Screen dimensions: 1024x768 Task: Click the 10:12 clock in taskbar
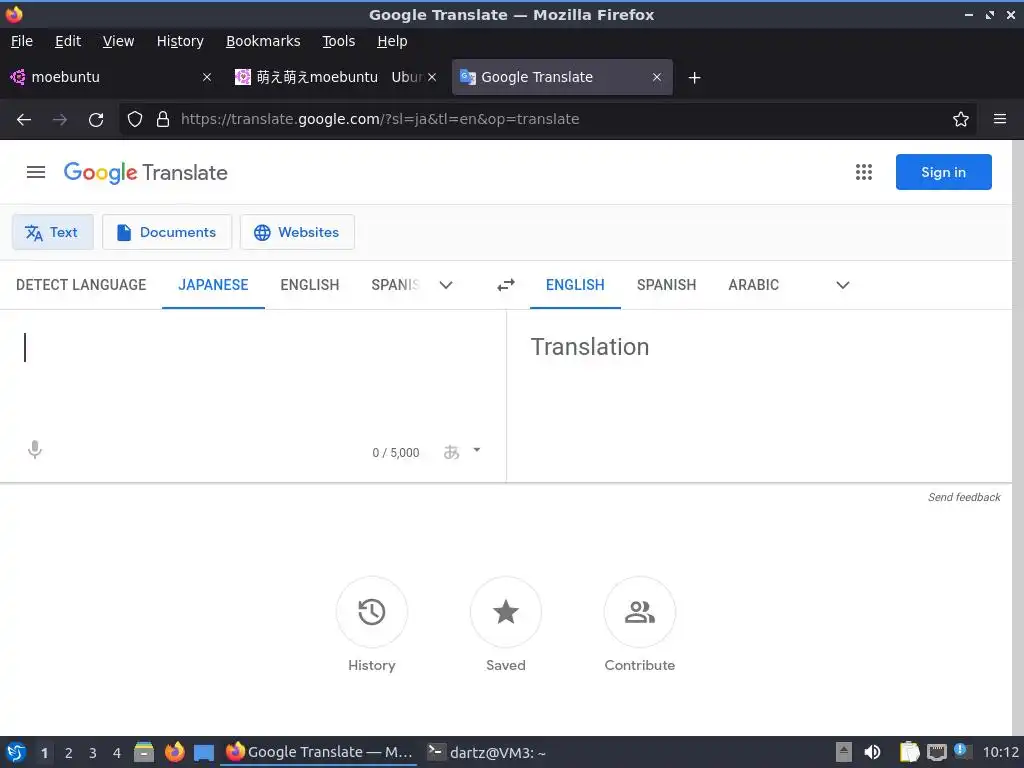pyautogui.click(x=1000, y=752)
